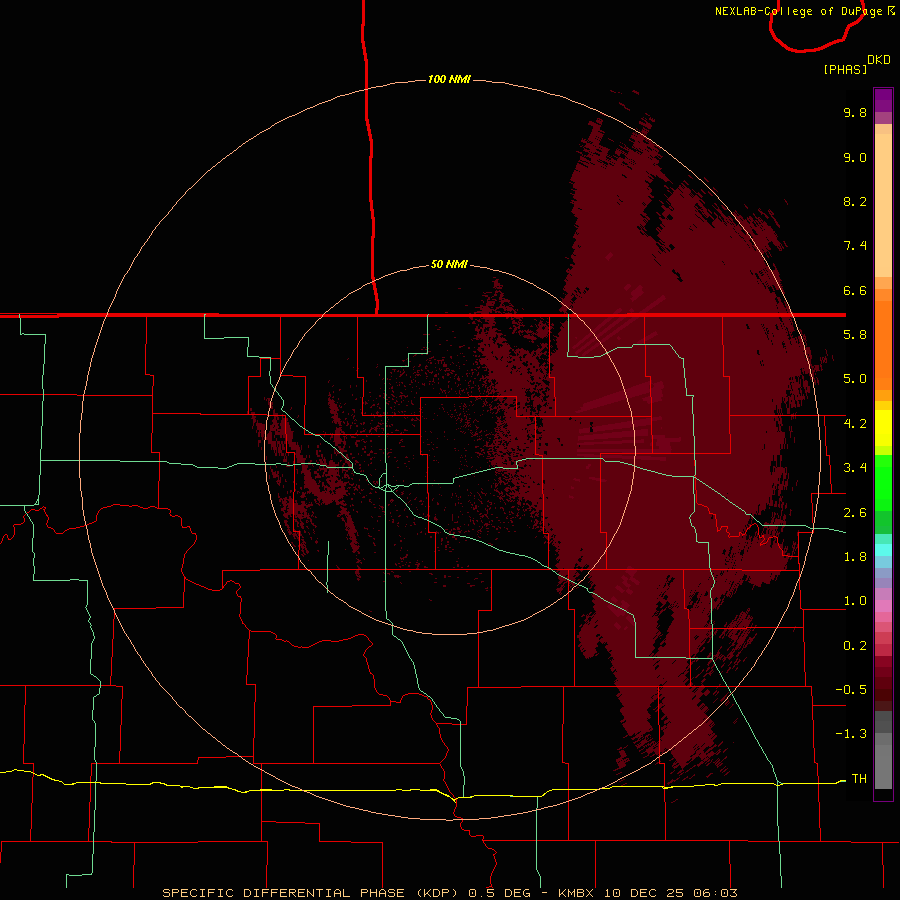Click the 1.0 value on the color scale
900x900 pixels.
coord(855,601)
